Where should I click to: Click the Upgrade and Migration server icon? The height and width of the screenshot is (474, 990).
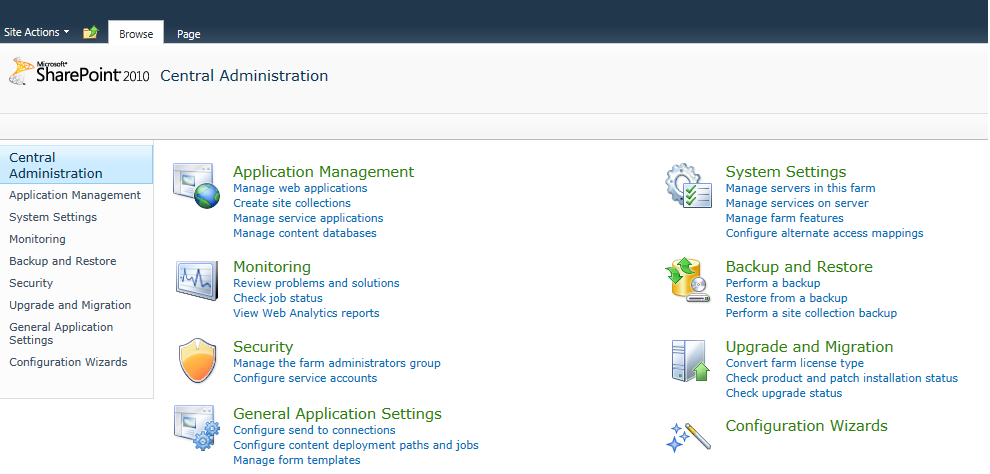(691, 360)
